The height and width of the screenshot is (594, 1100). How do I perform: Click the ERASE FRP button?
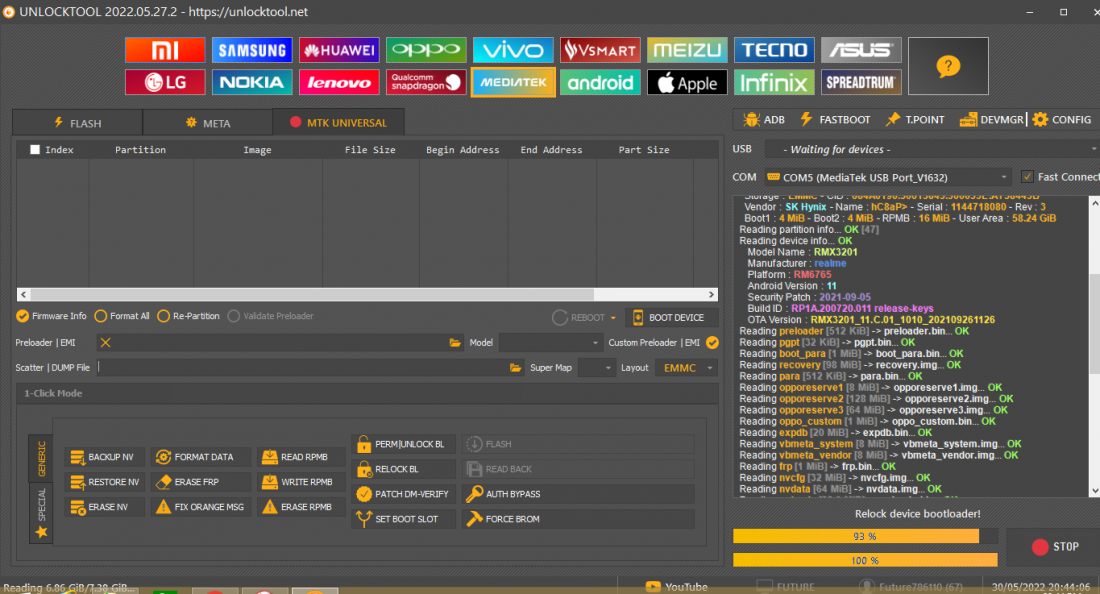click(201, 482)
